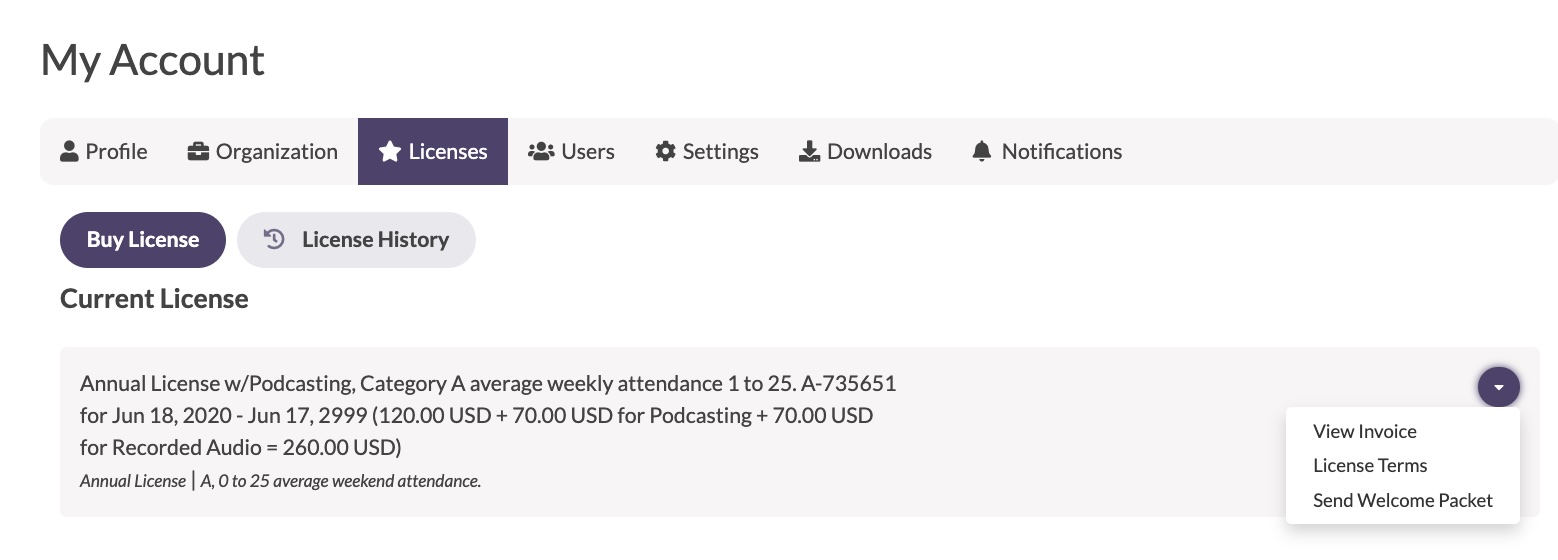Collapse the license actions dropdown arrow
The width and height of the screenshot is (1558, 560).
click(1498, 386)
